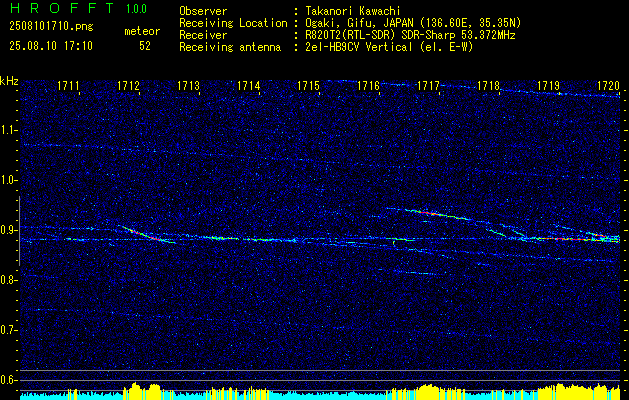This screenshot has height=400, width=629.
Task: Click the Receiving Location label
Action: coord(233,23)
